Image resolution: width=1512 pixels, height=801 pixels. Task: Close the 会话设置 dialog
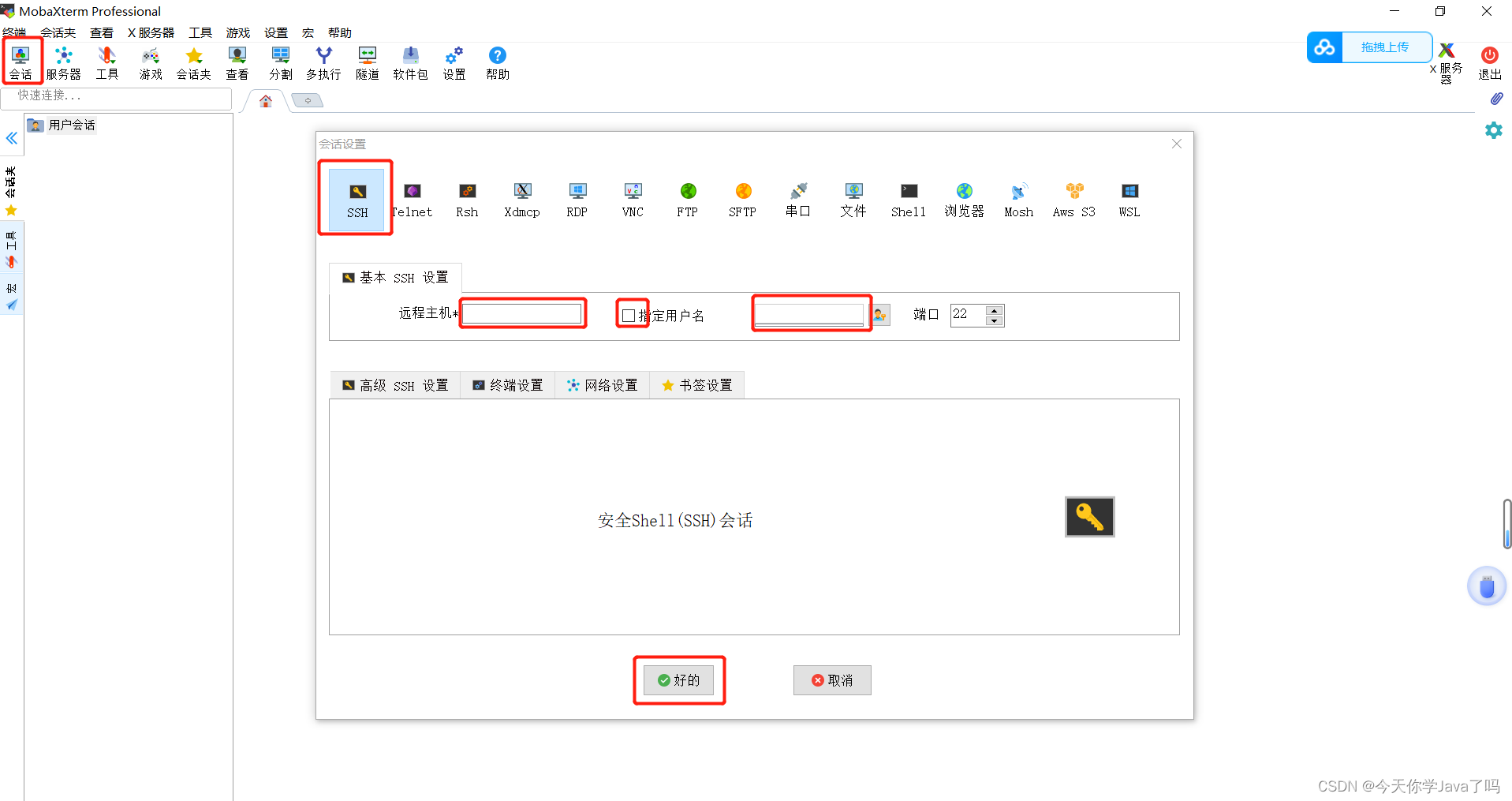click(x=1177, y=144)
